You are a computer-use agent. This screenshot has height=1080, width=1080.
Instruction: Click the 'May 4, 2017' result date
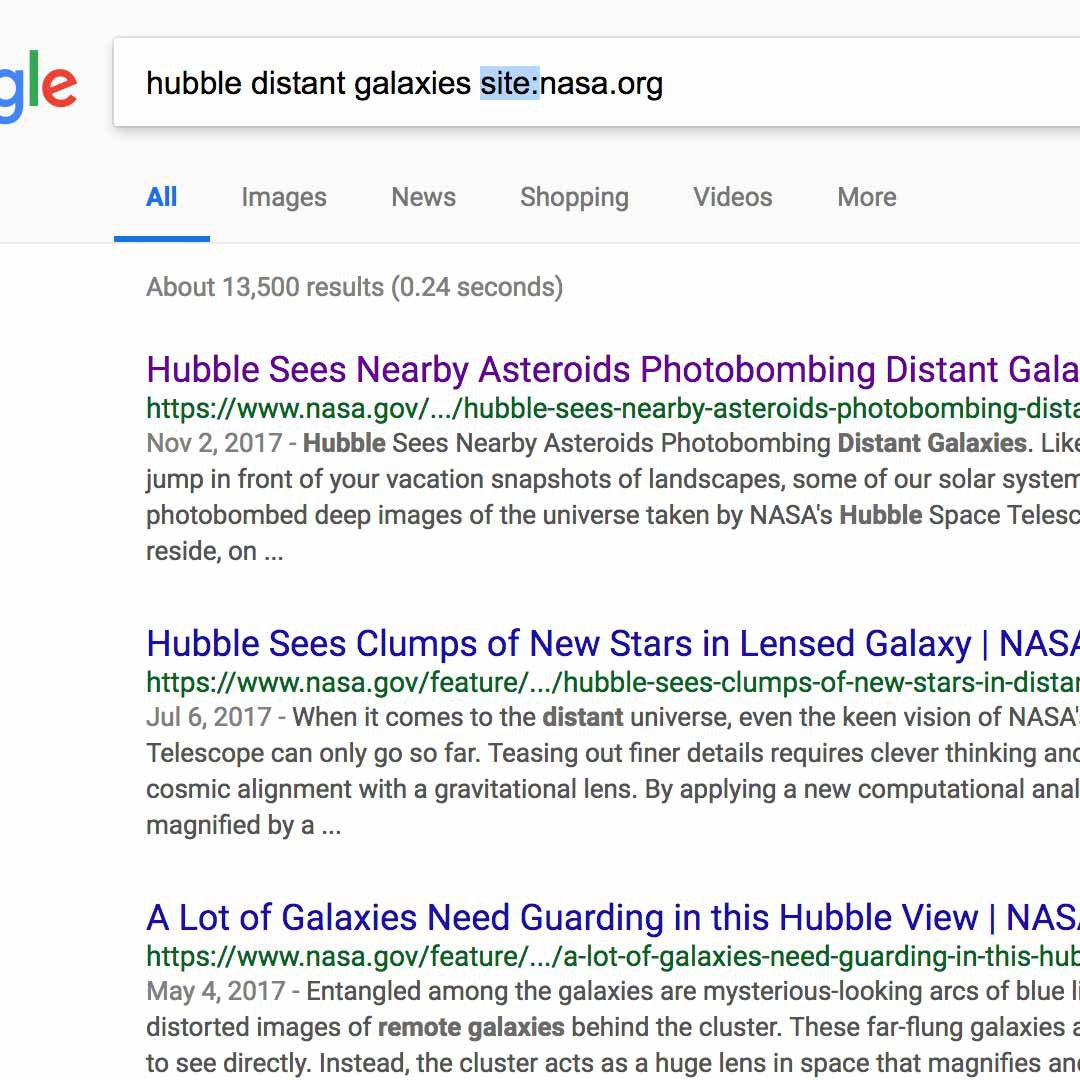[x=216, y=991]
